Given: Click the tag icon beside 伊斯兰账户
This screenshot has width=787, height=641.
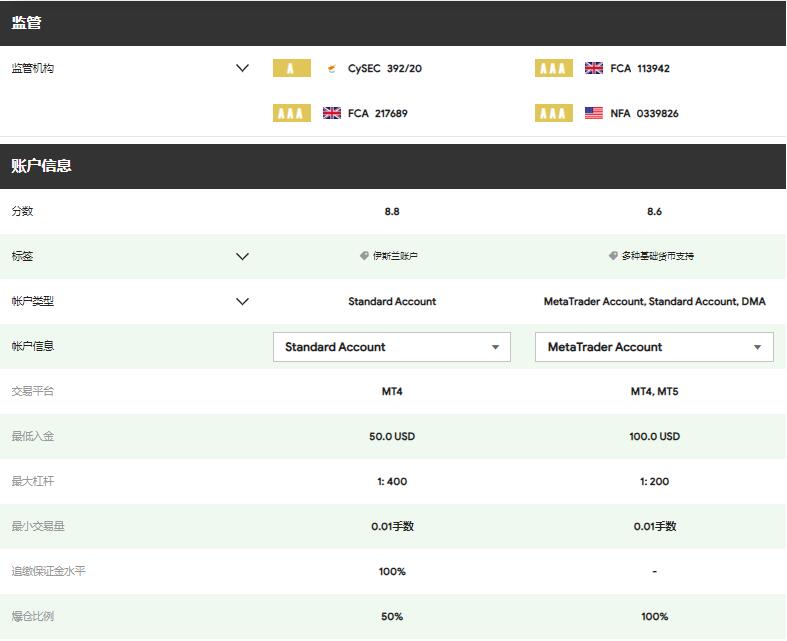Looking at the screenshot, I should pos(365,256).
